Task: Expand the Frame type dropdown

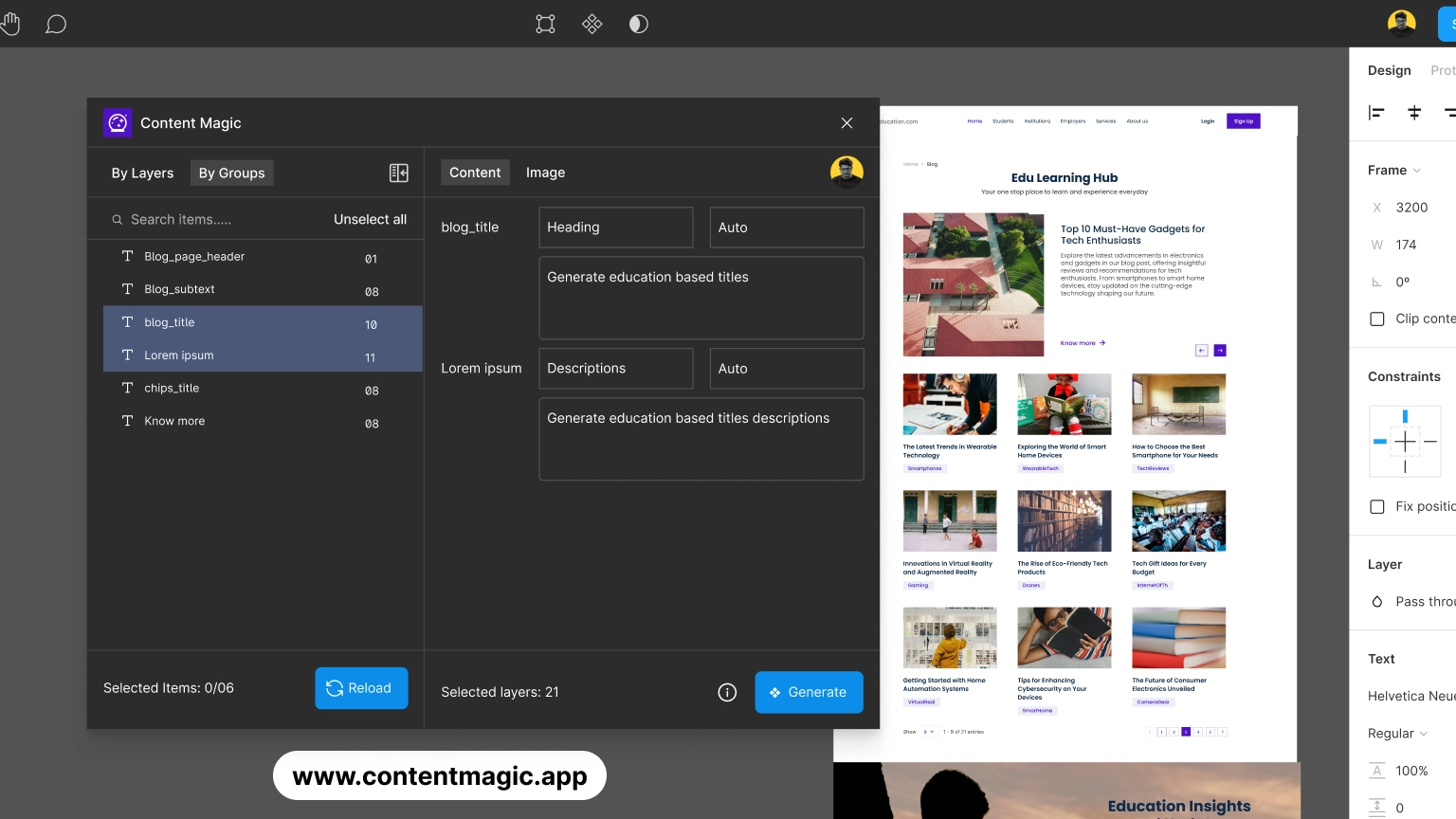Action: (x=1394, y=171)
